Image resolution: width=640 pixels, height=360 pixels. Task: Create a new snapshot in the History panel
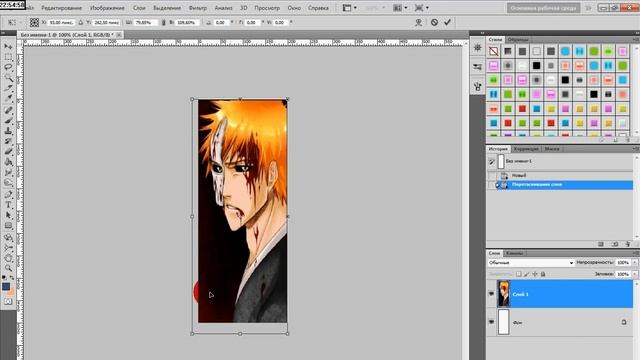click(615, 244)
